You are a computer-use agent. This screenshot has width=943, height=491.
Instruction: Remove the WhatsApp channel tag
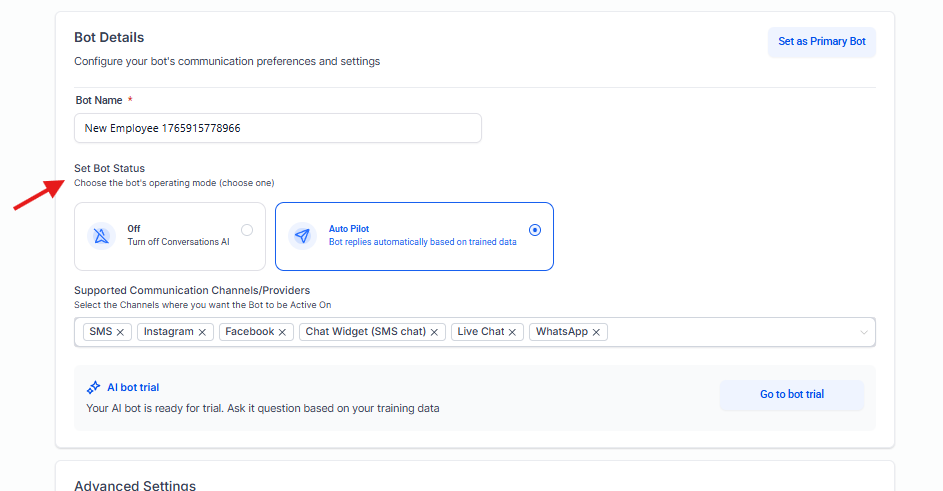pyautogui.click(x=597, y=332)
